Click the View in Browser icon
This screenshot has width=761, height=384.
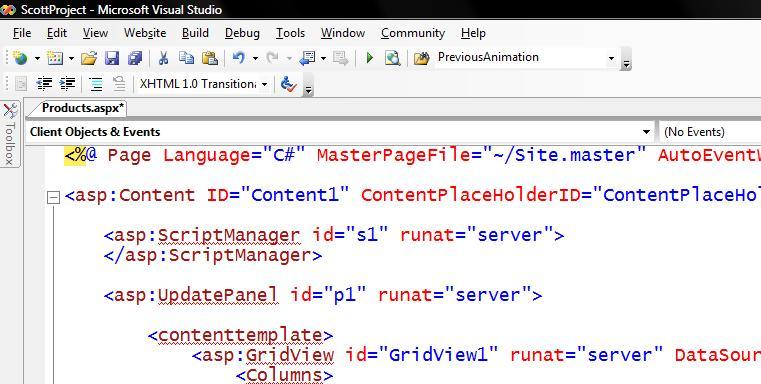[x=392, y=58]
